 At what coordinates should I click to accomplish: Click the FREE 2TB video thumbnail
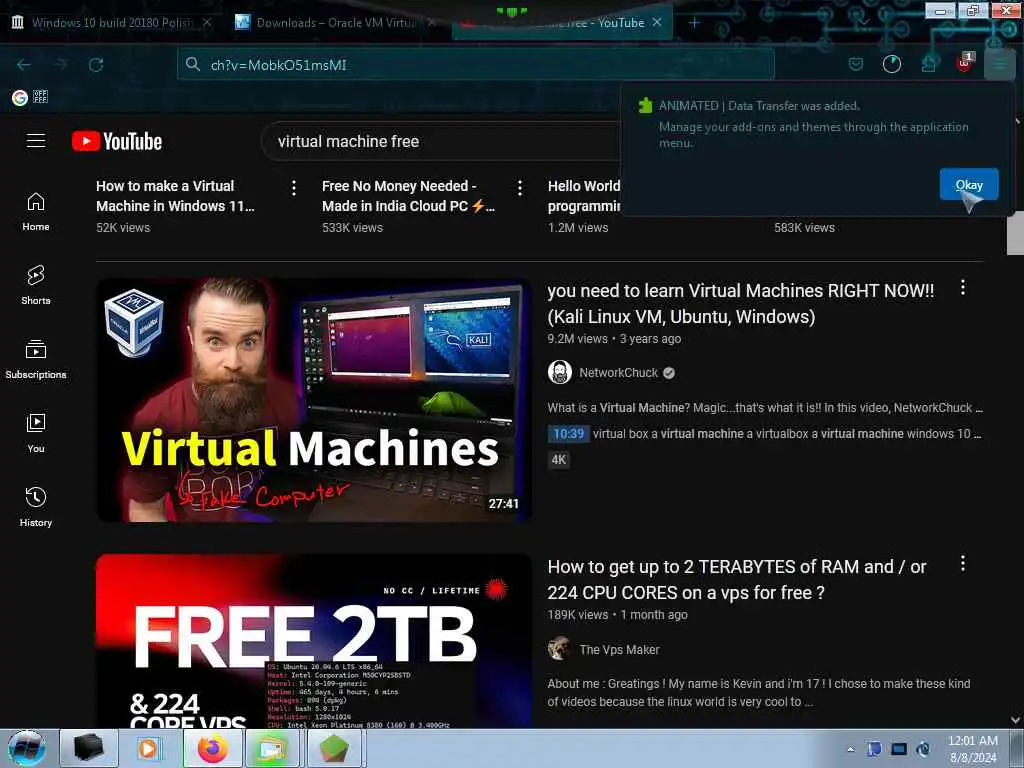[x=313, y=641]
